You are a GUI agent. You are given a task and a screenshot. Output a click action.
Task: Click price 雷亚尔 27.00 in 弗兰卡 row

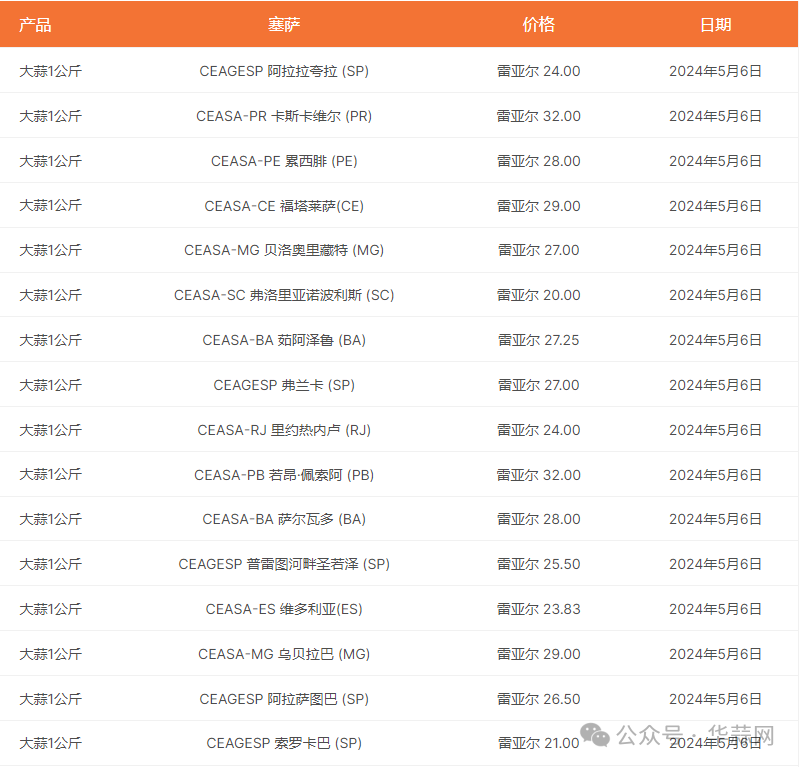point(539,385)
